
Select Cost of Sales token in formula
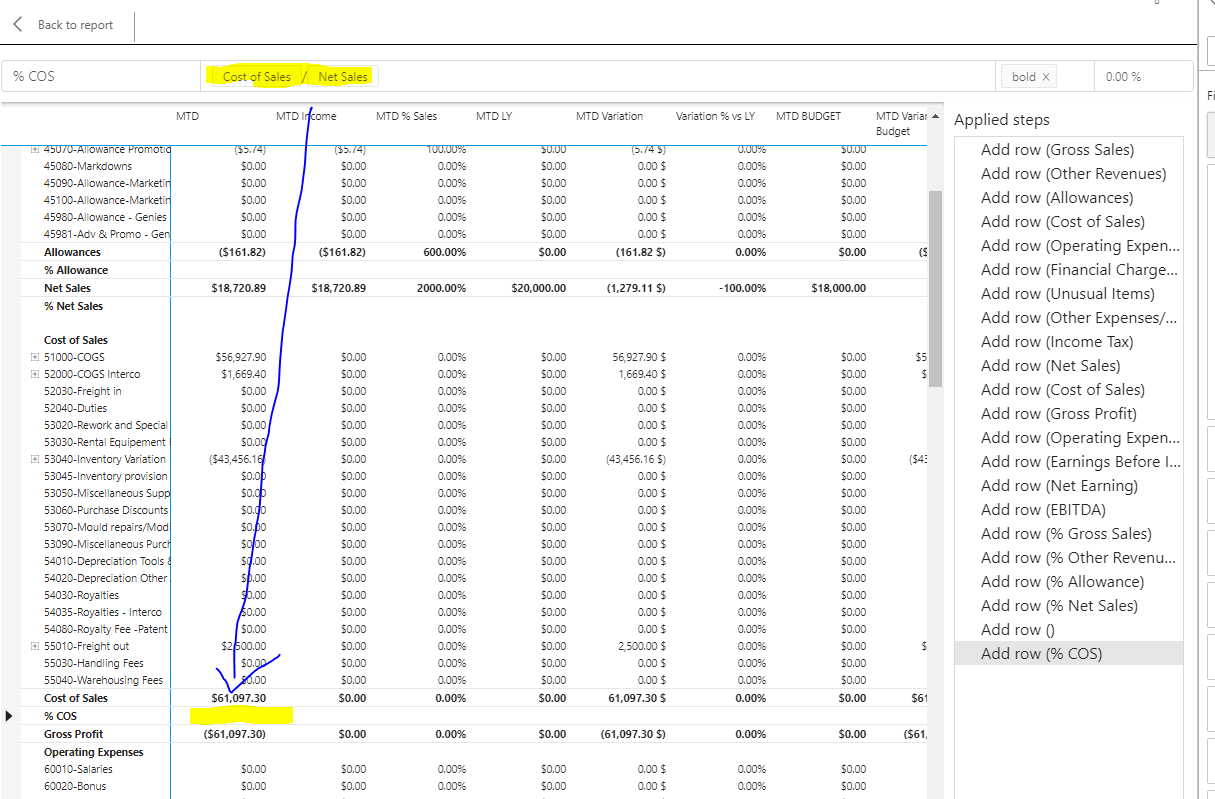pyautogui.click(x=257, y=76)
